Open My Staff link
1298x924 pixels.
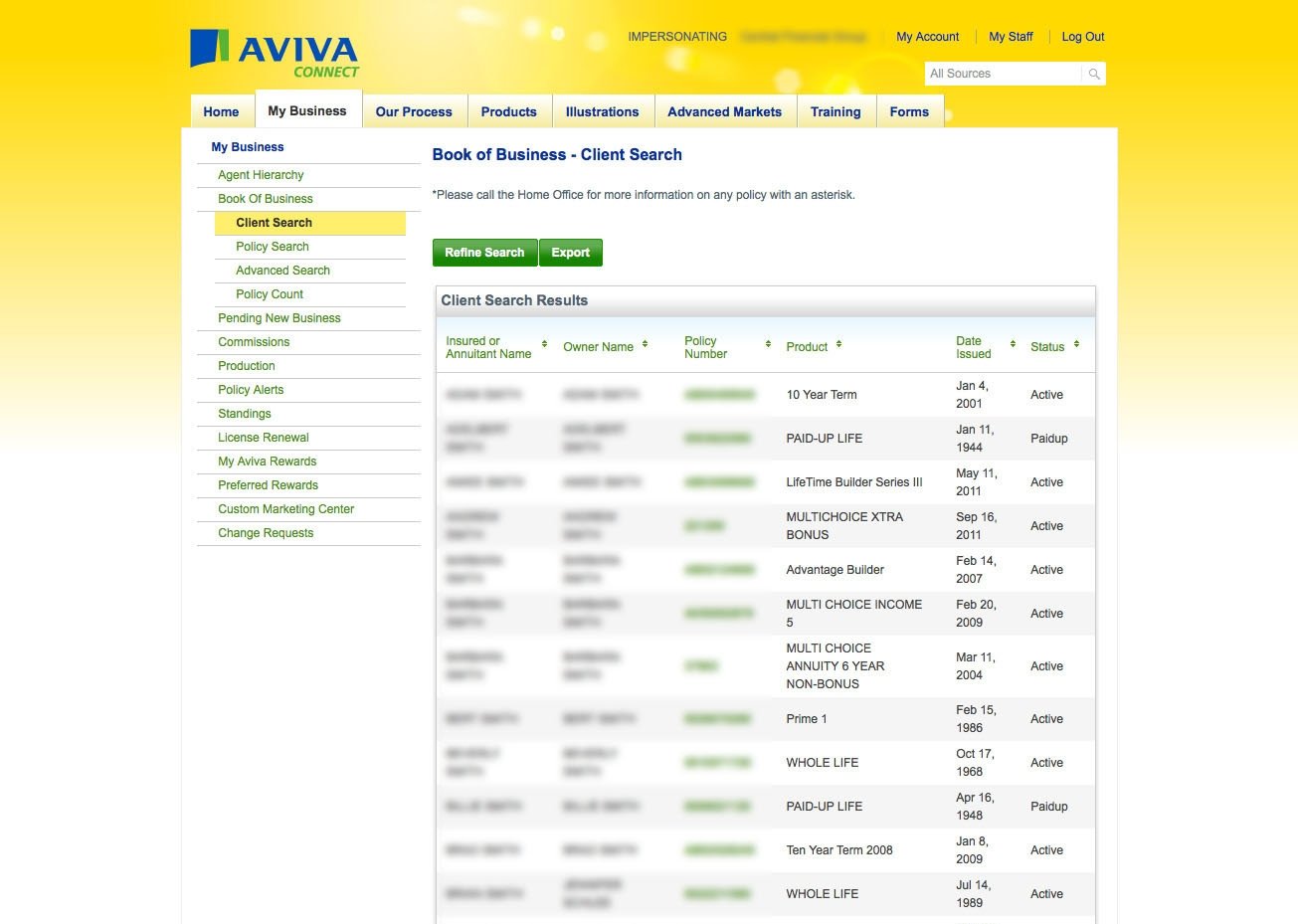pyautogui.click(x=1011, y=37)
